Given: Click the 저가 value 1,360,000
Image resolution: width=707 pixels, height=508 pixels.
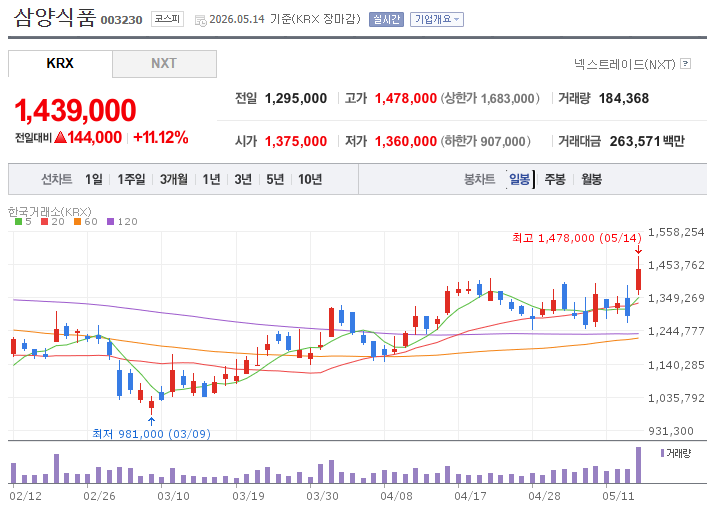Looking at the screenshot, I should tap(406, 142).
